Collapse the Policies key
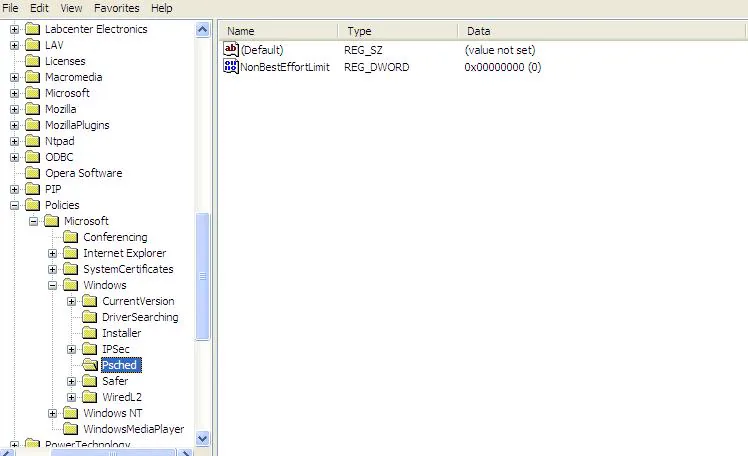Viewport: 748px width, 456px height. pyautogui.click(x=14, y=206)
